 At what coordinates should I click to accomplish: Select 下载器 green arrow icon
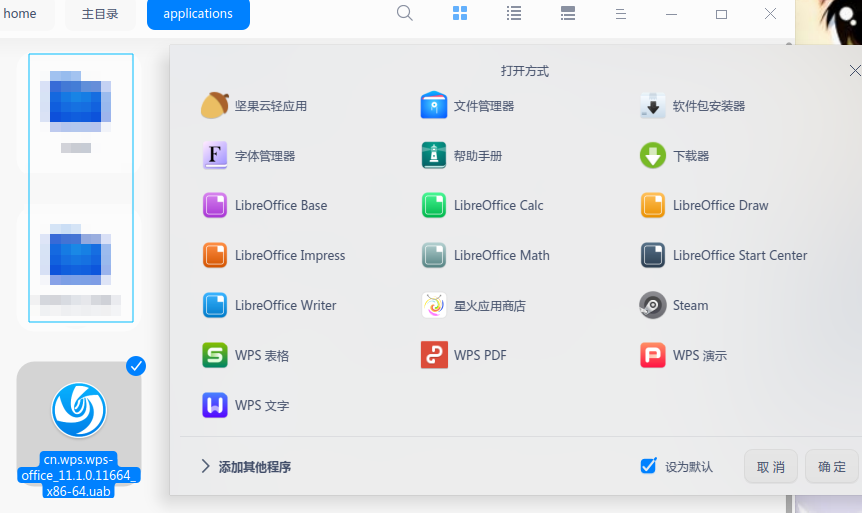point(653,156)
